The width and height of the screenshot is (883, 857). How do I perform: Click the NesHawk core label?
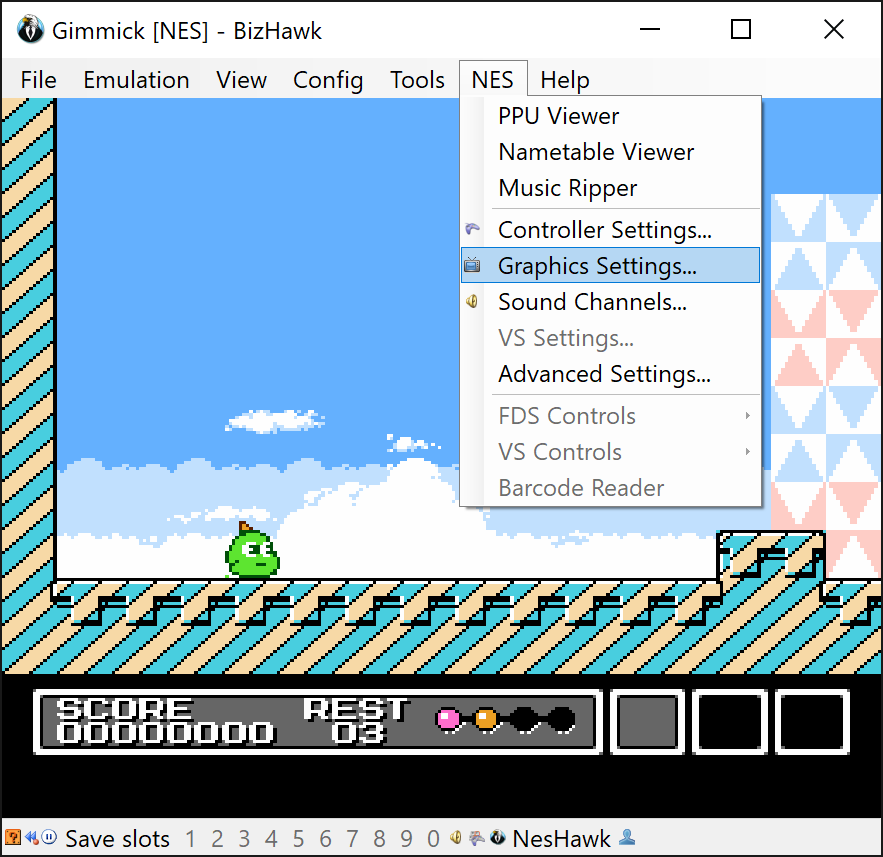pyautogui.click(x=561, y=839)
